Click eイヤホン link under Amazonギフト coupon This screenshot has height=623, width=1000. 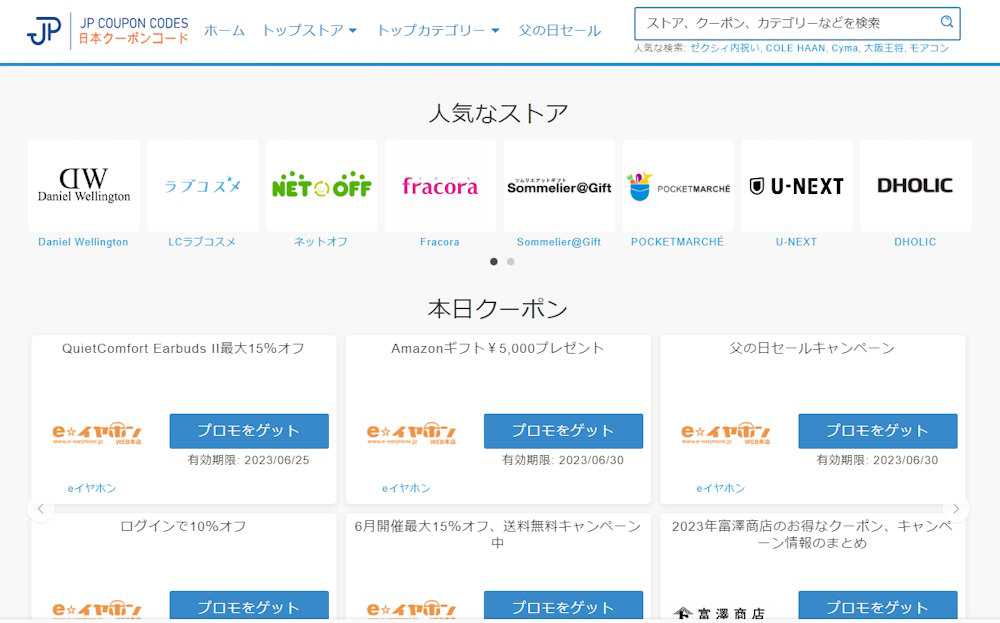[406, 488]
